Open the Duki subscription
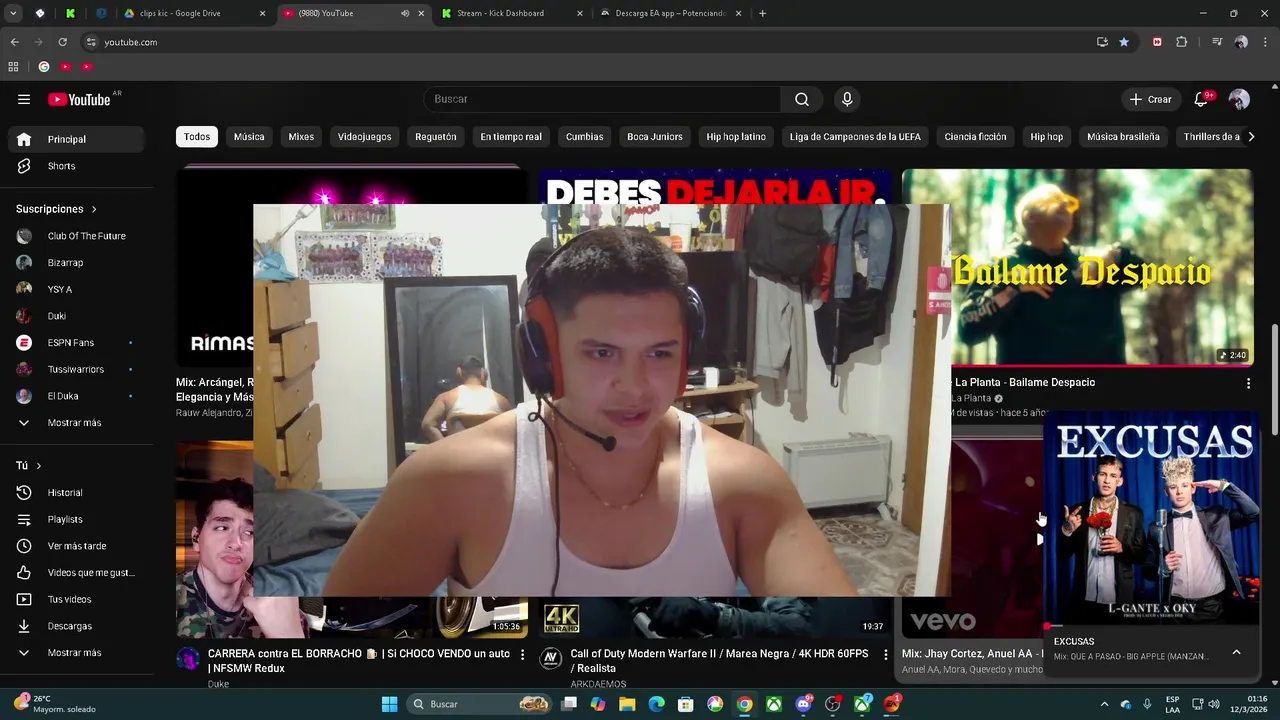 [x=77, y=316]
